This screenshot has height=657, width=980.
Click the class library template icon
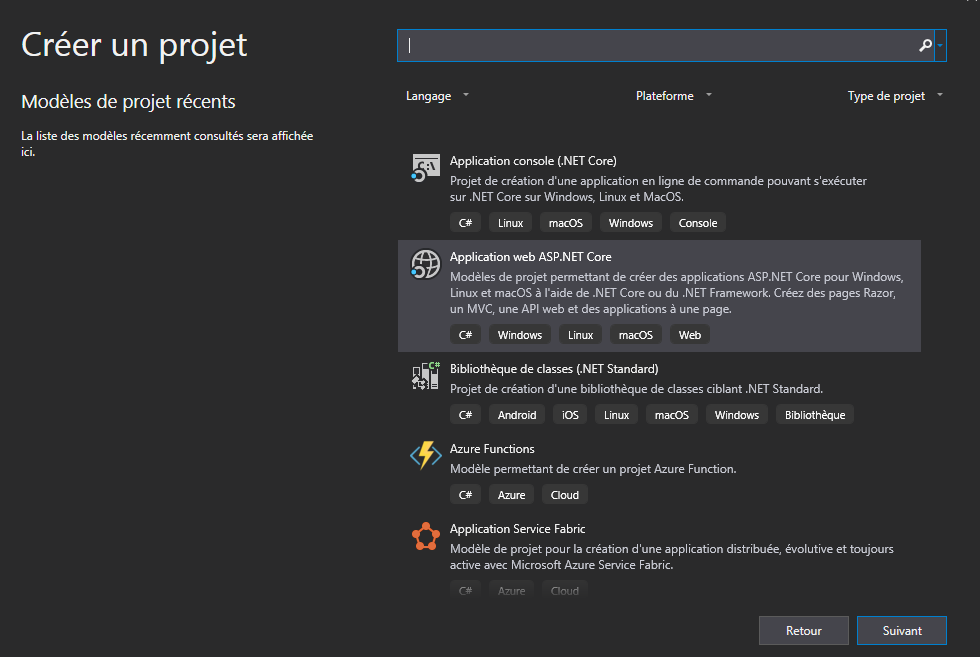[x=426, y=376]
